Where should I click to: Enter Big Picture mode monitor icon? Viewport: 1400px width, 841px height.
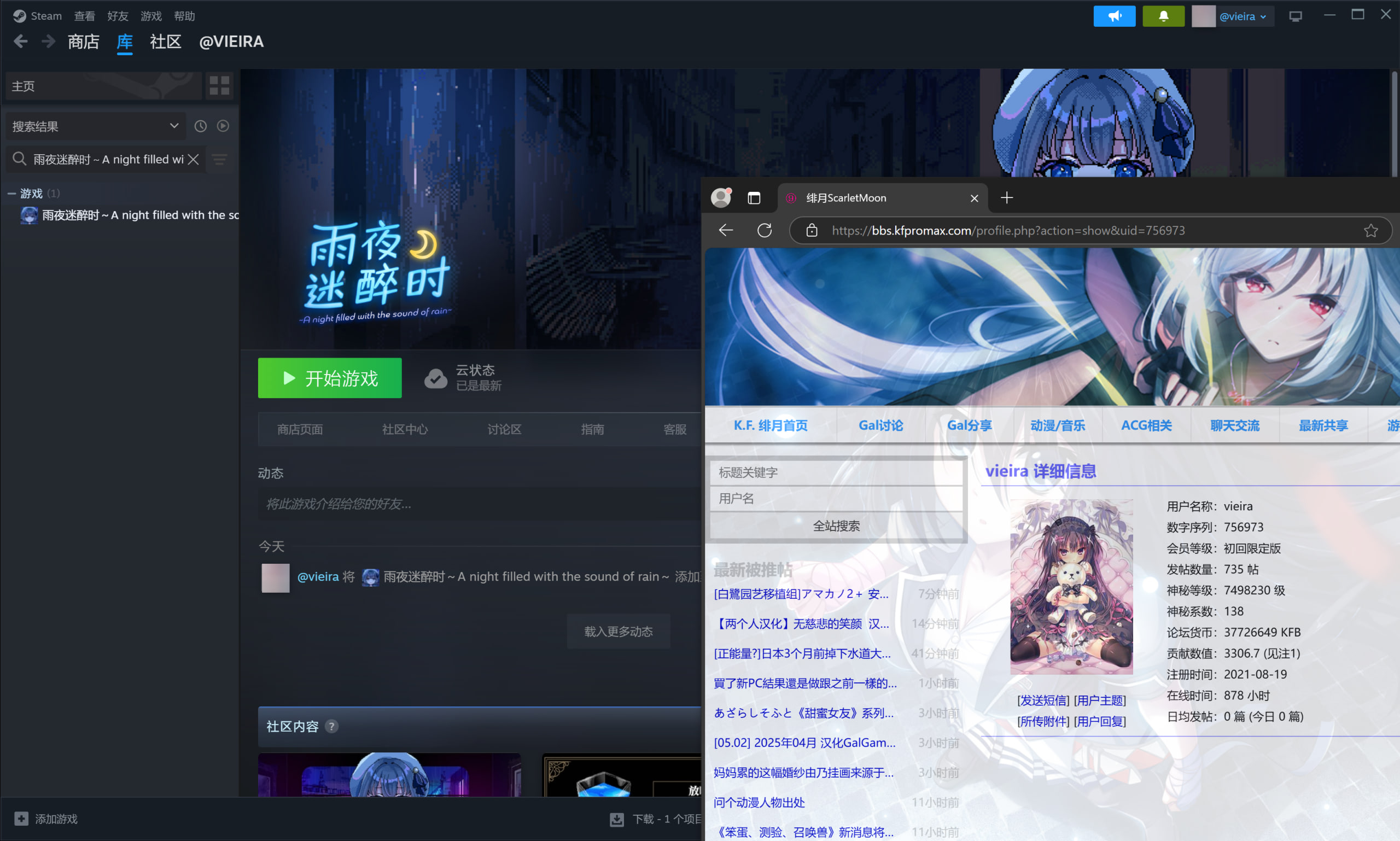[x=1295, y=16]
